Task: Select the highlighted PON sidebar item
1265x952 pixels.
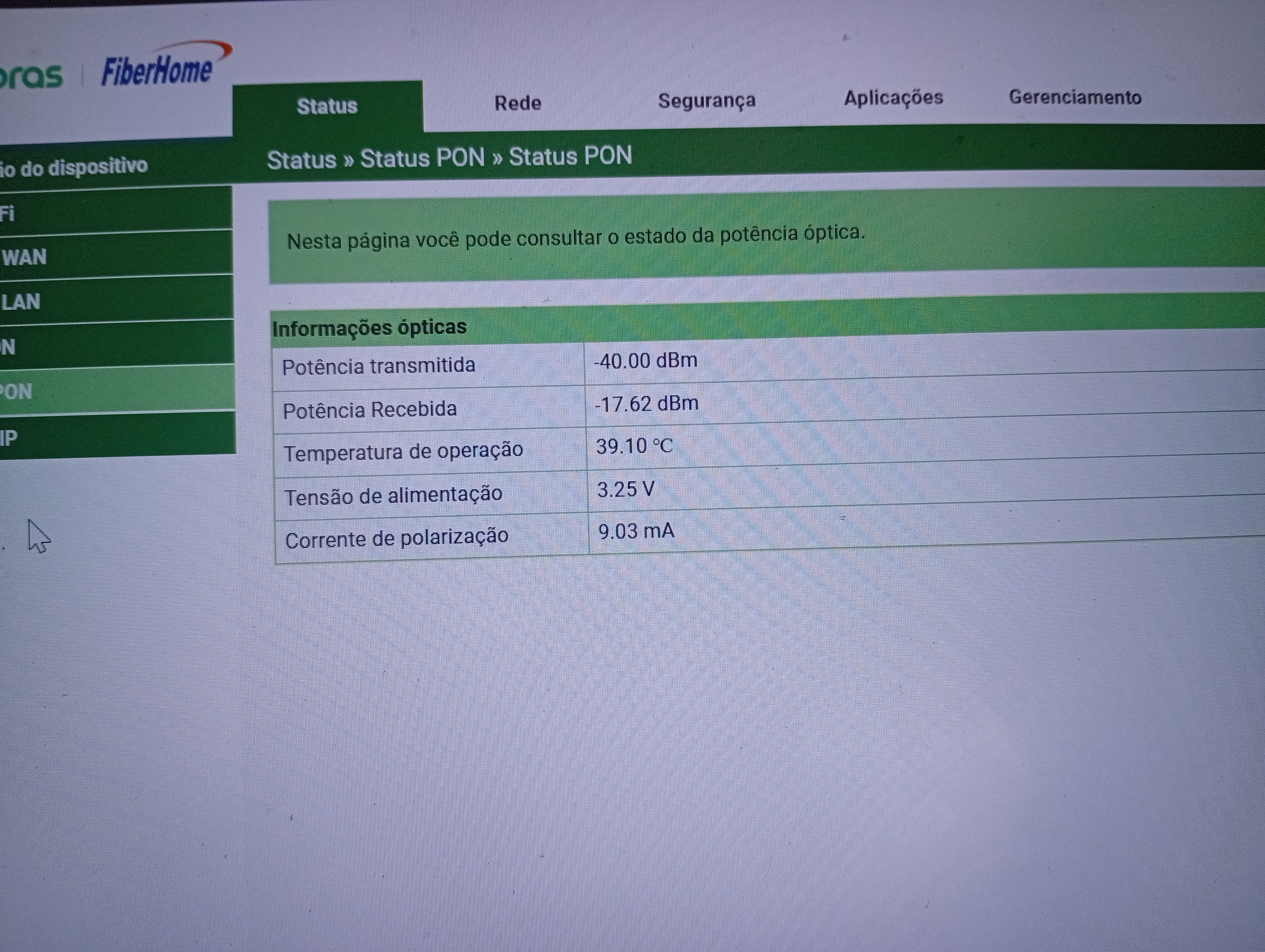Action: click(17, 392)
